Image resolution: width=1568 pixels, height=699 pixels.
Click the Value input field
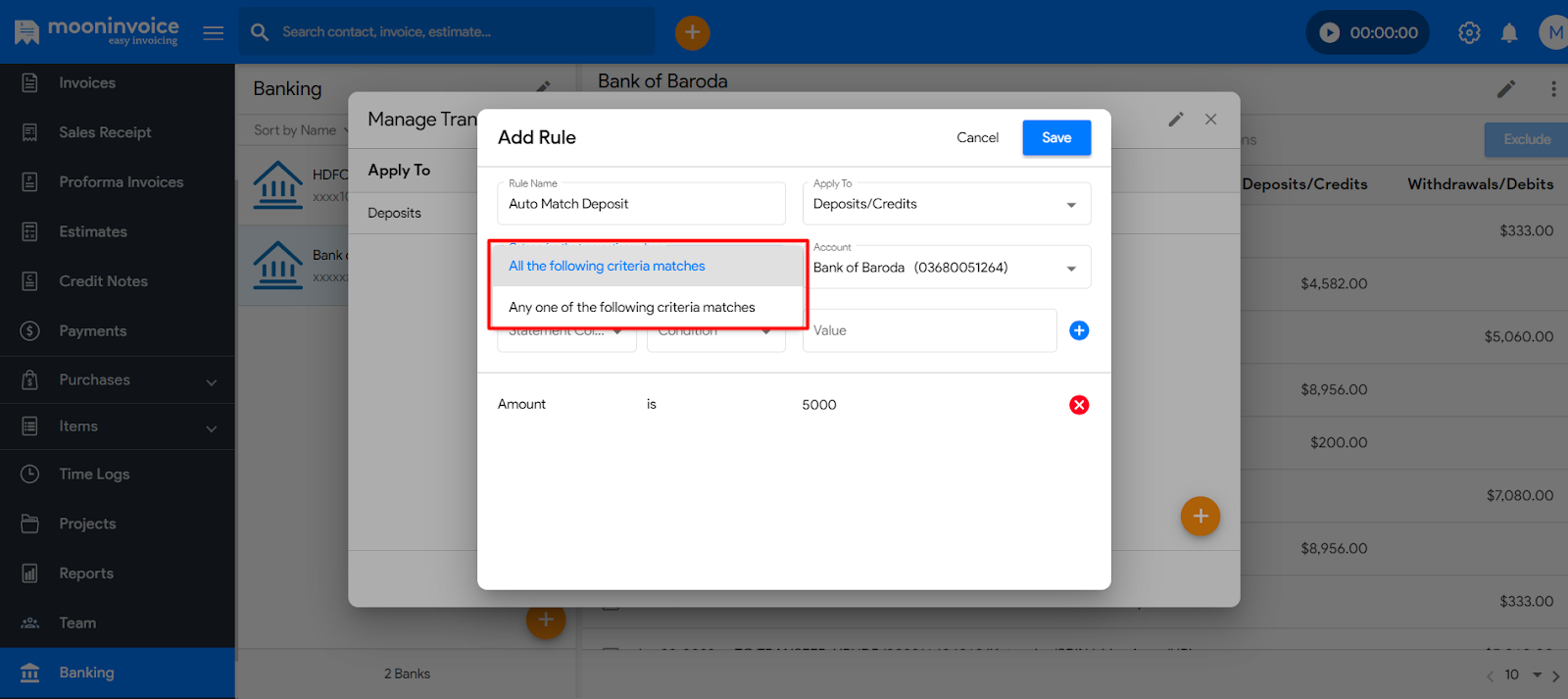pyautogui.click(x=928, y=330)
